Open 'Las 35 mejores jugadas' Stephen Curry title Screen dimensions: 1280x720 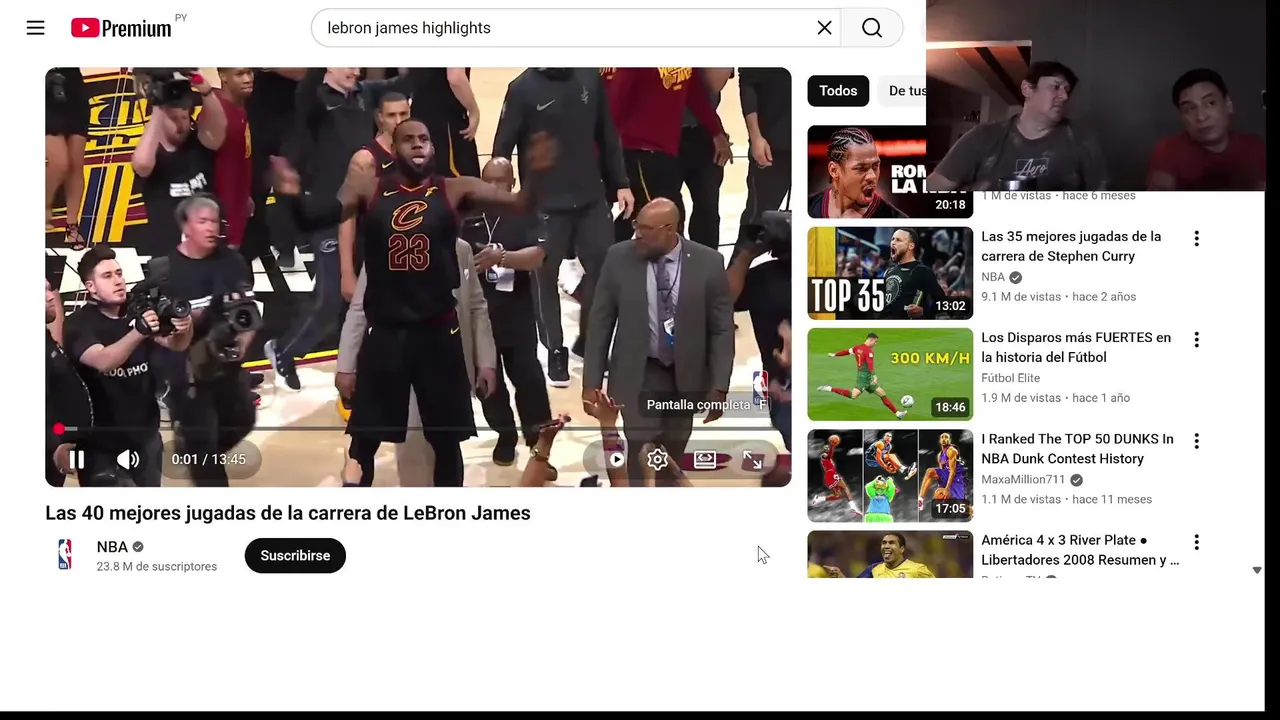(1071, 246)
